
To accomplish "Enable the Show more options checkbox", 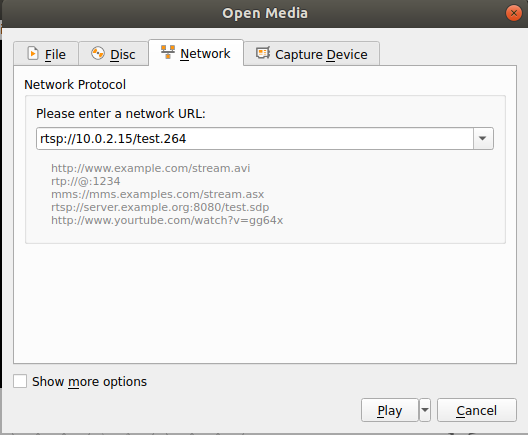I will click(20, 381).
